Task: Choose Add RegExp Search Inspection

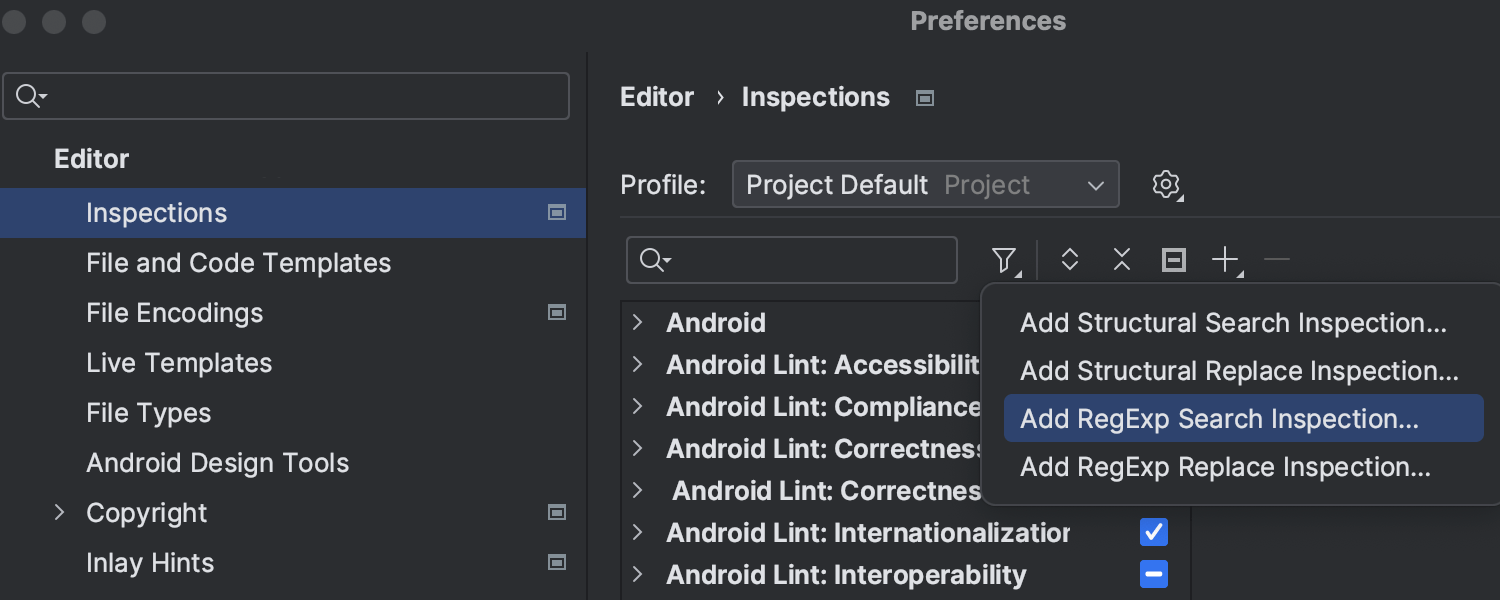Action: pos(1219,419)
